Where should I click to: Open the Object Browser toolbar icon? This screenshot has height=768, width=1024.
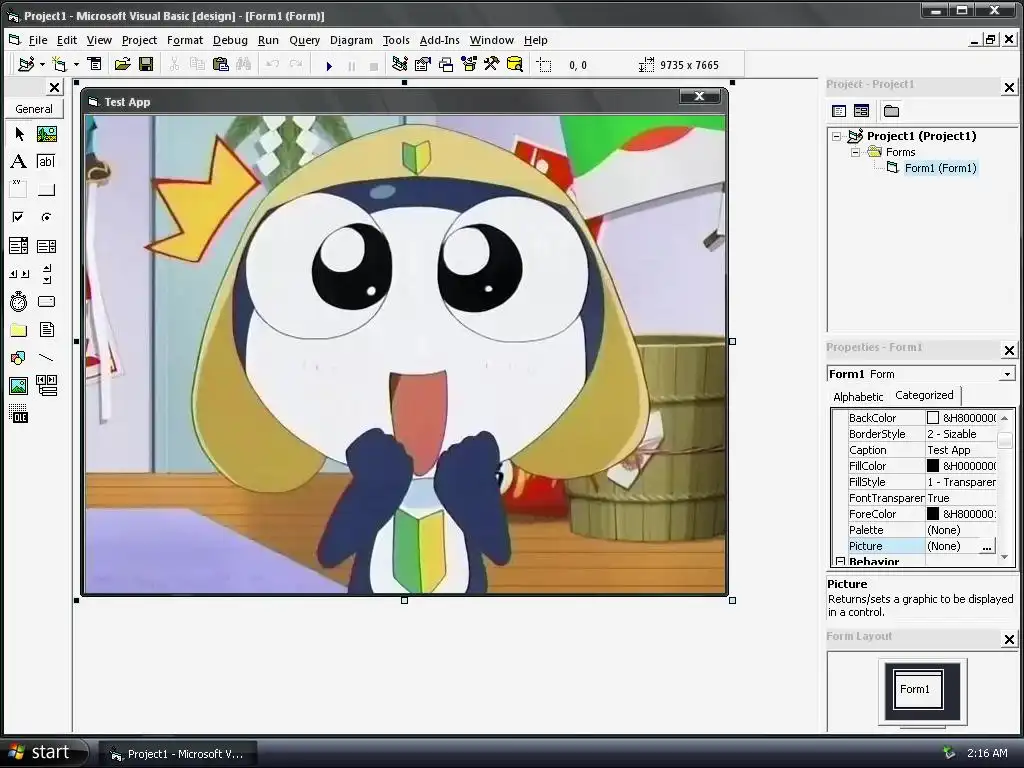(469, 64)
